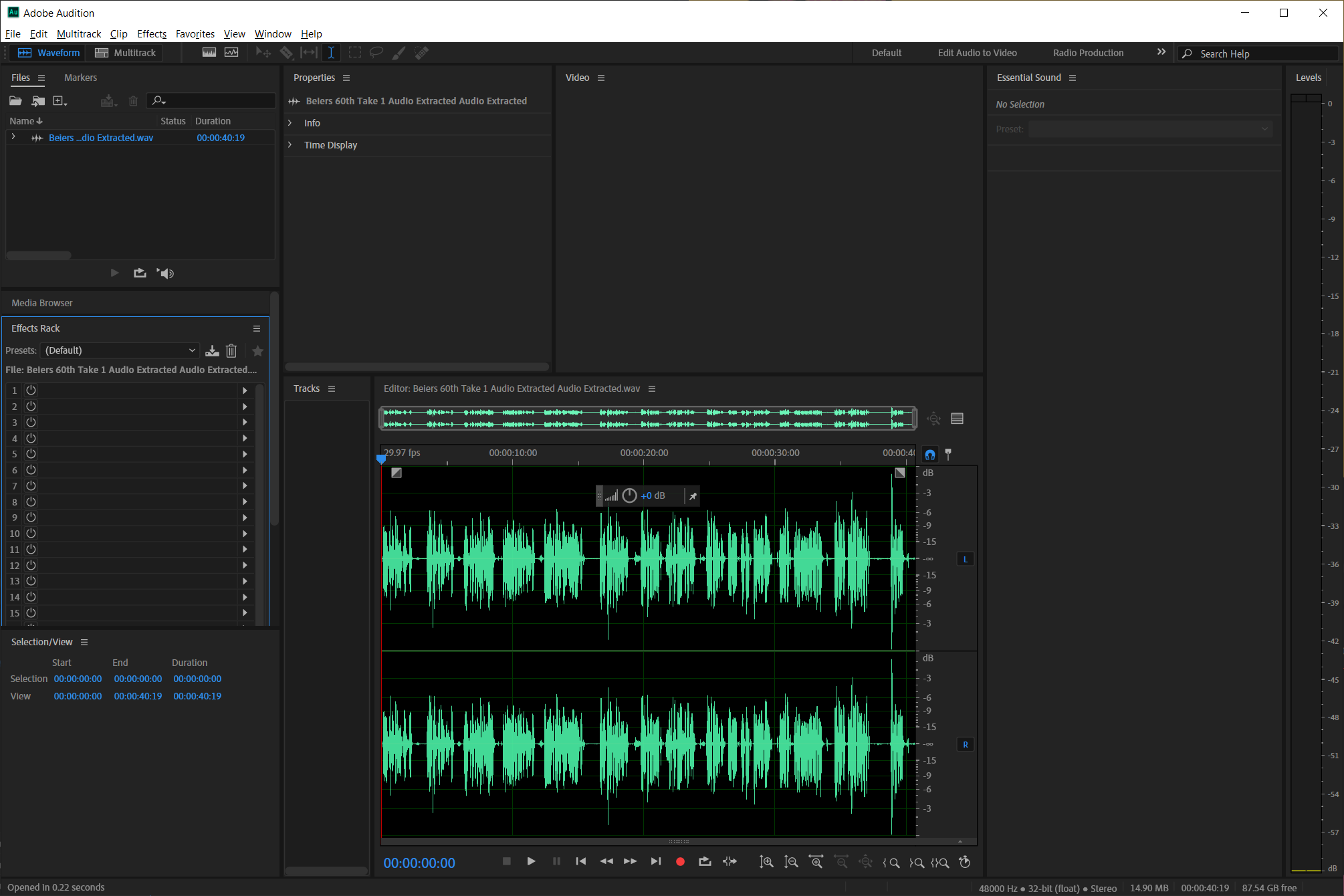
Task: Select the Time Selection tool
Action: 331,52
